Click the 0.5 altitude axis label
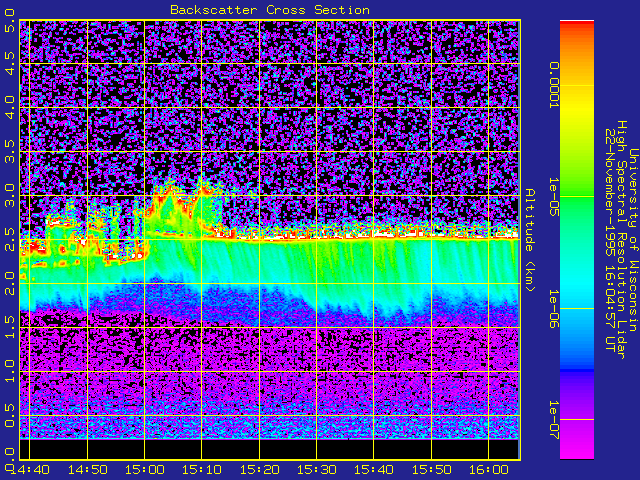Image resolution: width=640 pixels, height=480 pixels. (9, 416)
